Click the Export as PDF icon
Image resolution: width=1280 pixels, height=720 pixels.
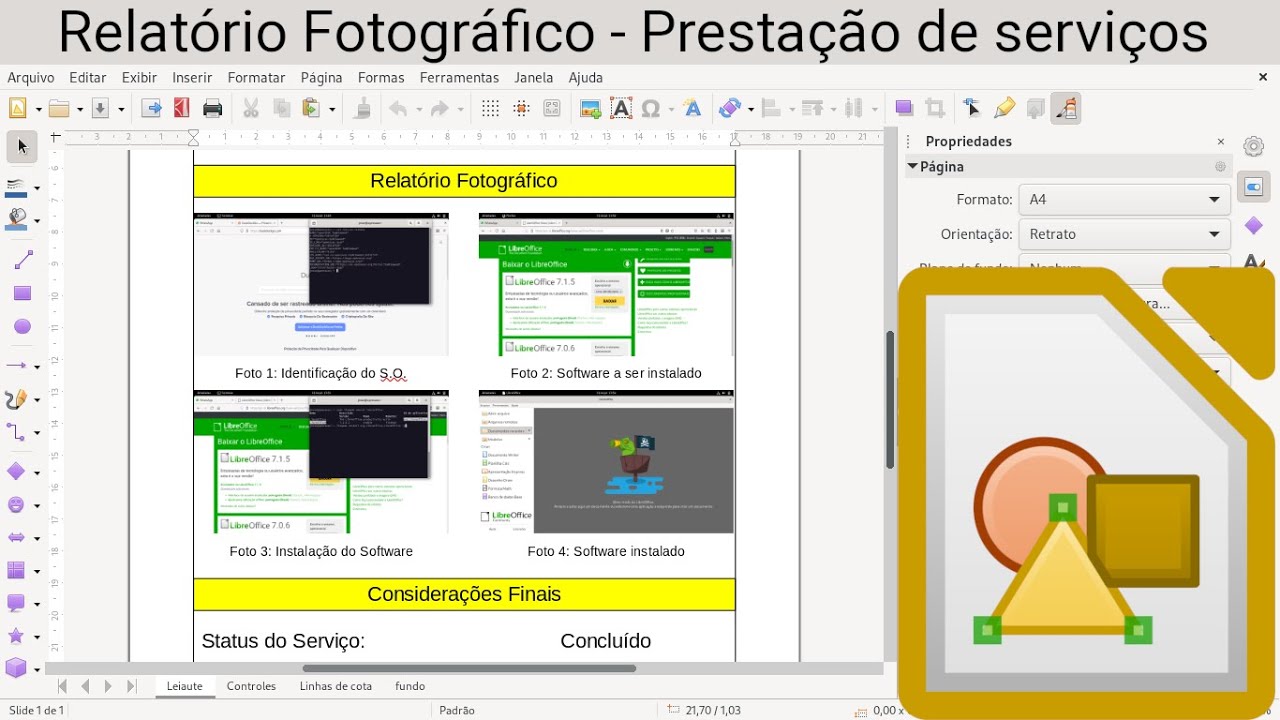point(181,108)
